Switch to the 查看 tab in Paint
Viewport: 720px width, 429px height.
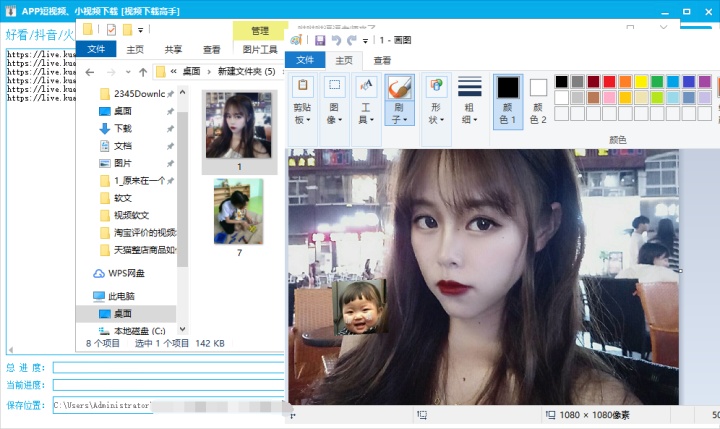pos(382,60)
